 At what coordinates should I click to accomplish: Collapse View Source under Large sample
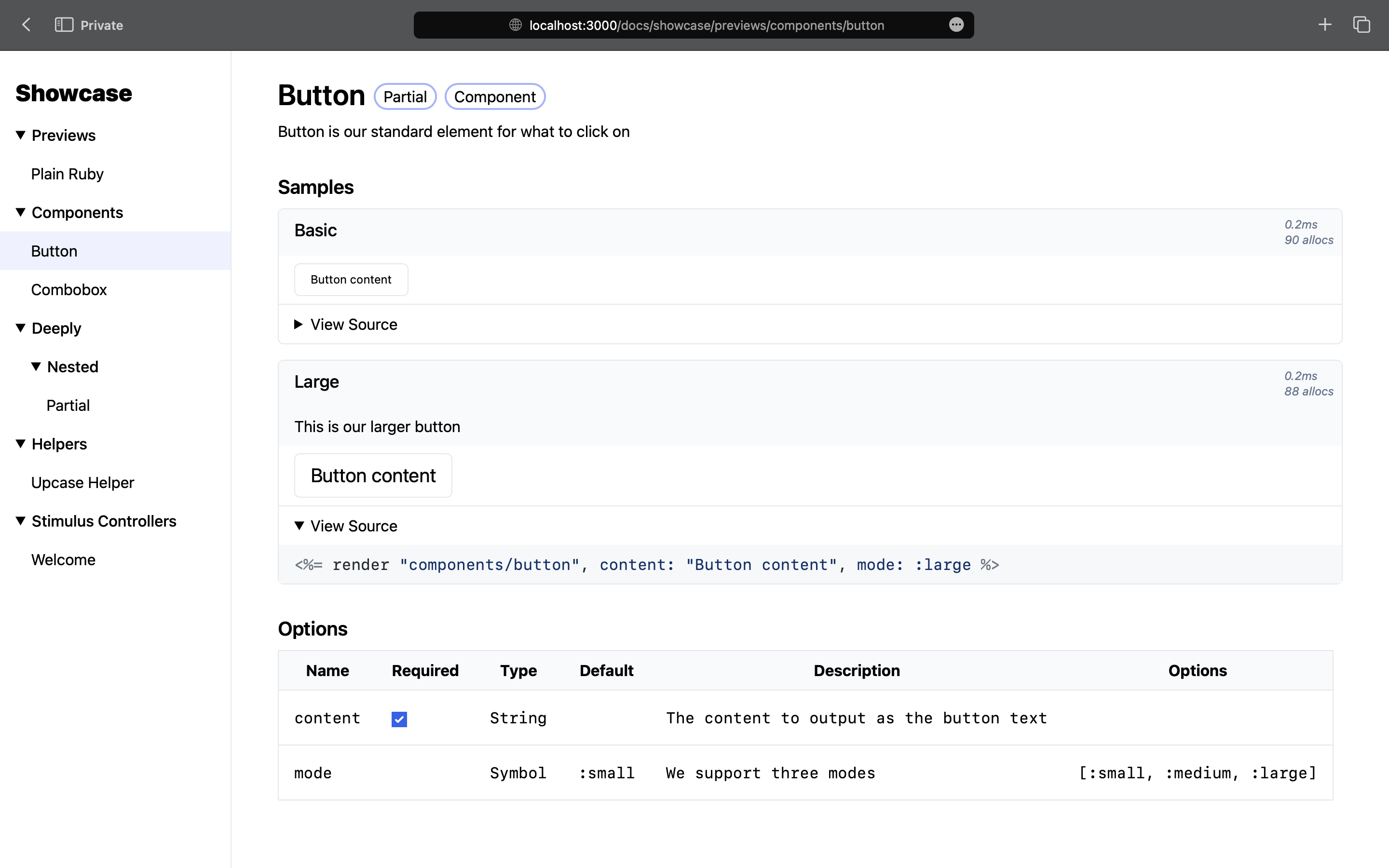[x=346, y=526]
